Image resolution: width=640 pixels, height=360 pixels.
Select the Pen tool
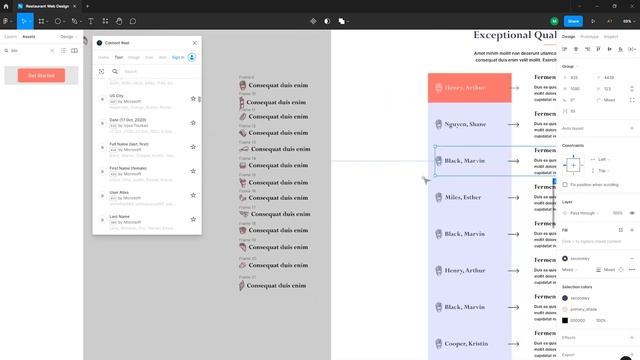tap(74, 21)
